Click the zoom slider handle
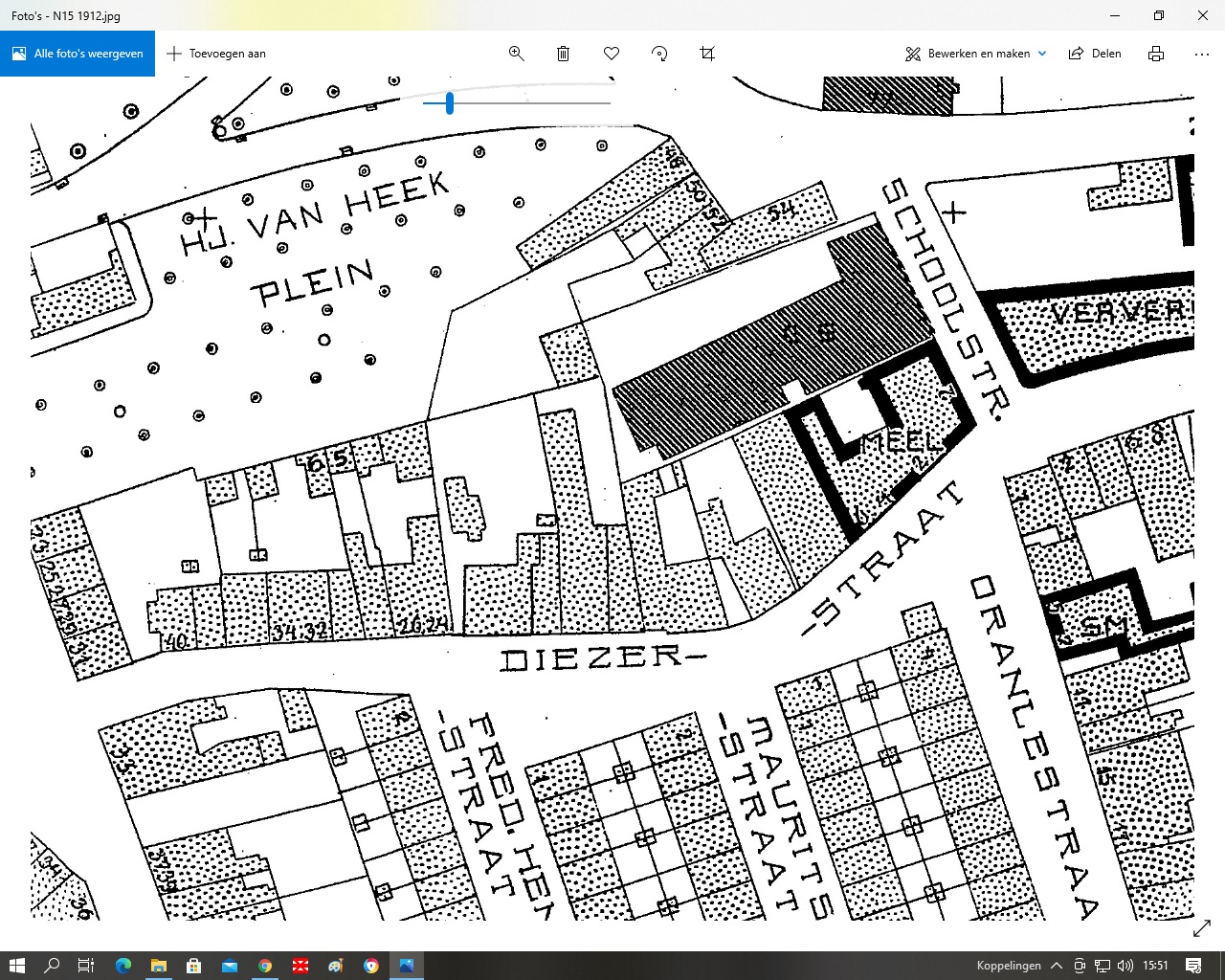Viewport: 1225px width, 980px height. point(450,103)
